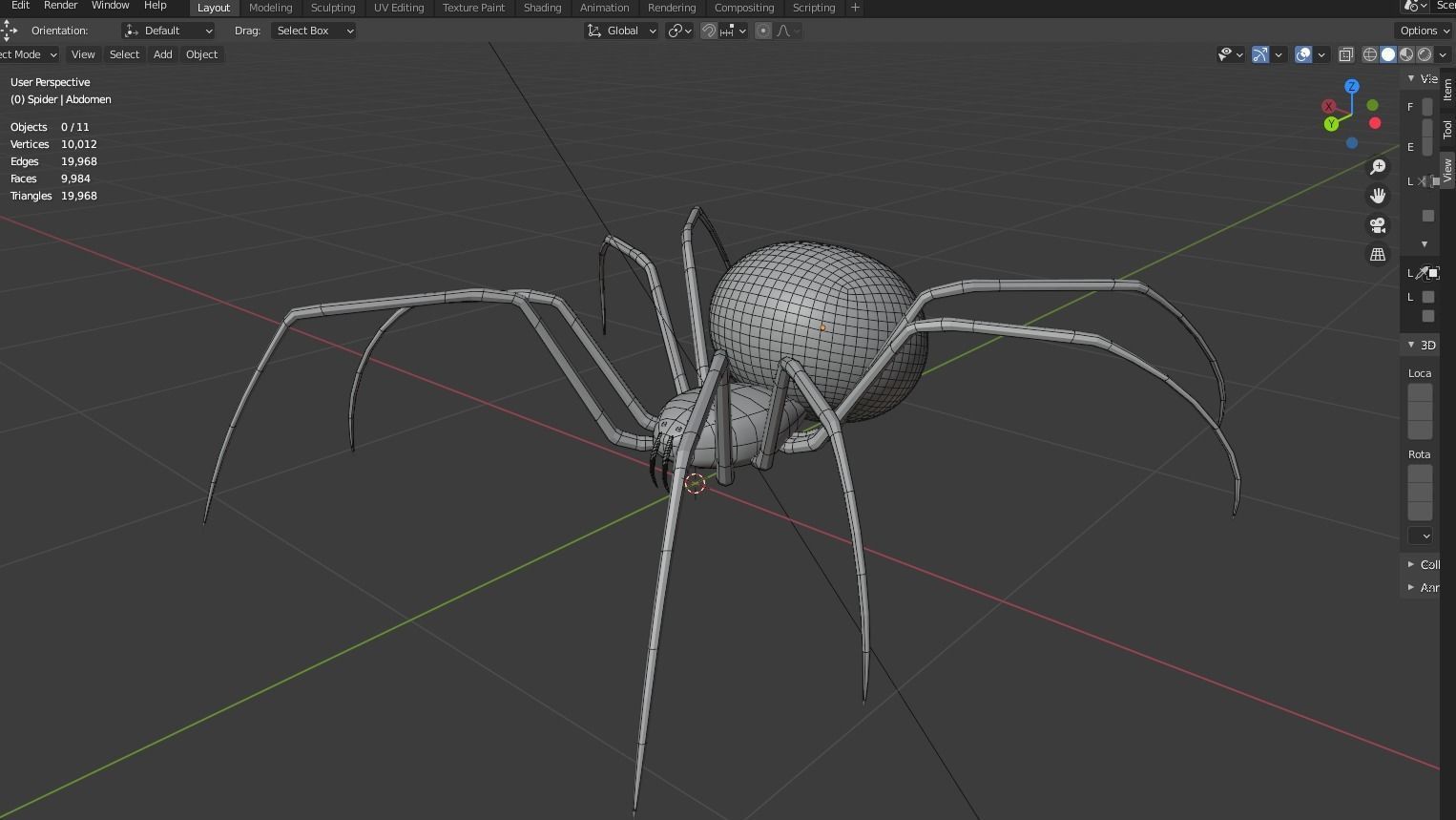Switch to the UV Editing workspace tab

pos(399,8)
